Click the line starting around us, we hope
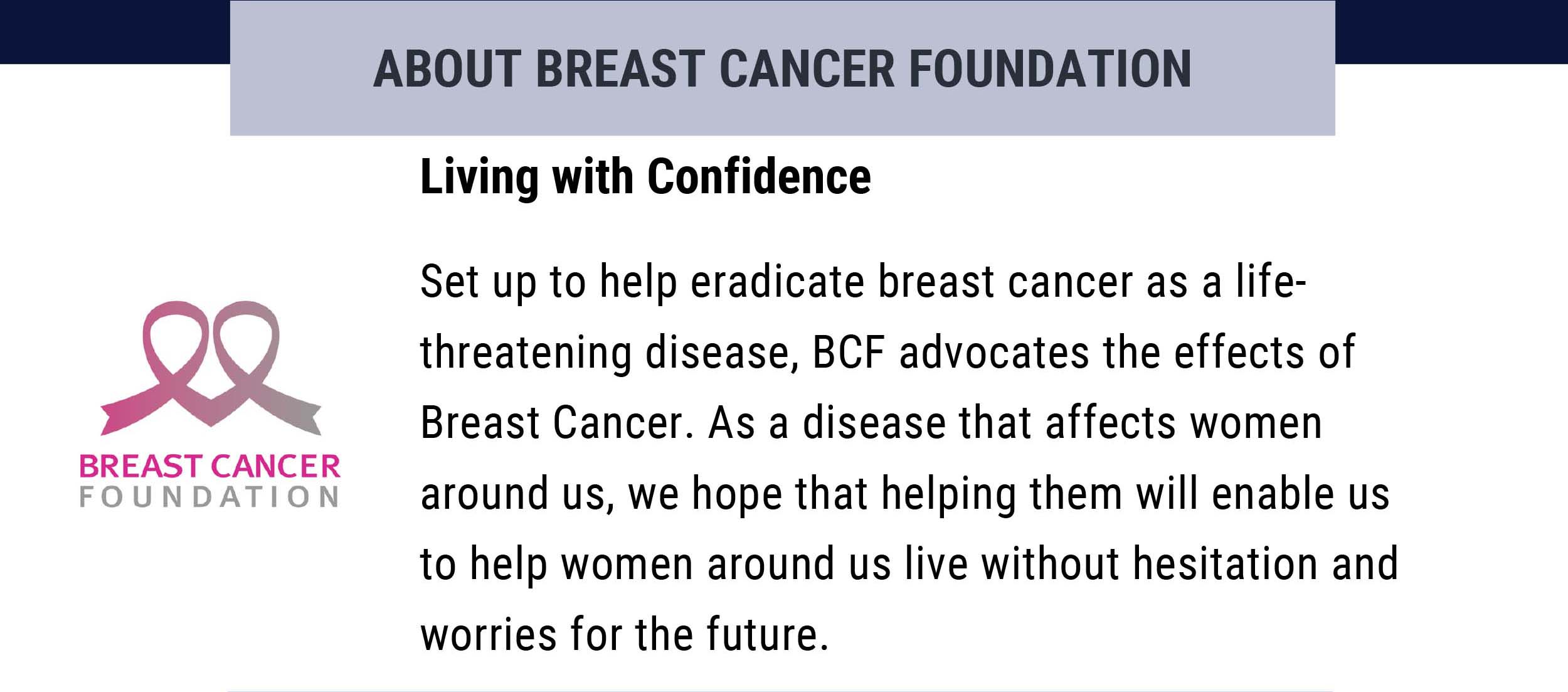The width and height of the screenshot is (1568, 692). (904, 494)
